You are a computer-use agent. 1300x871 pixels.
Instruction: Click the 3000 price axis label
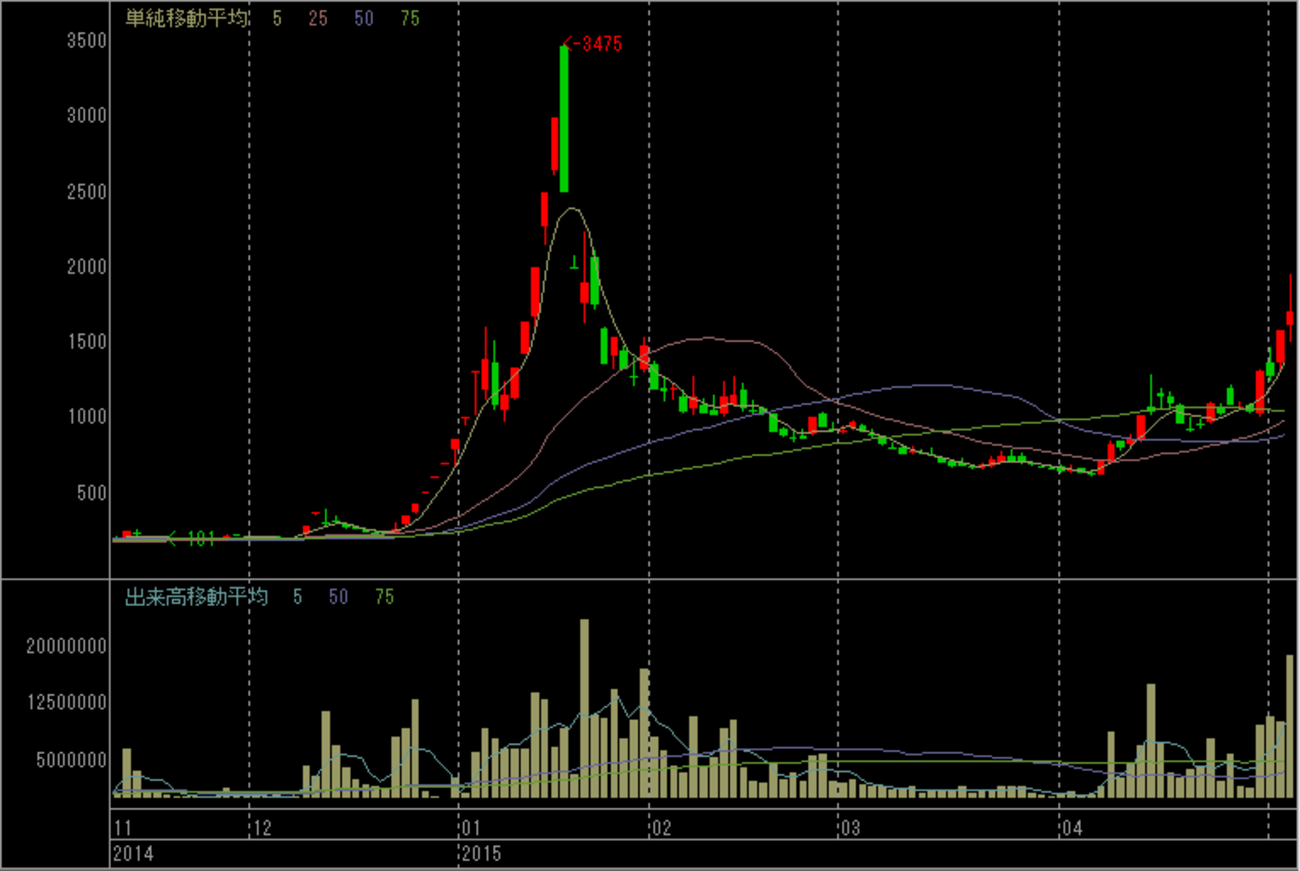[87, 116]
